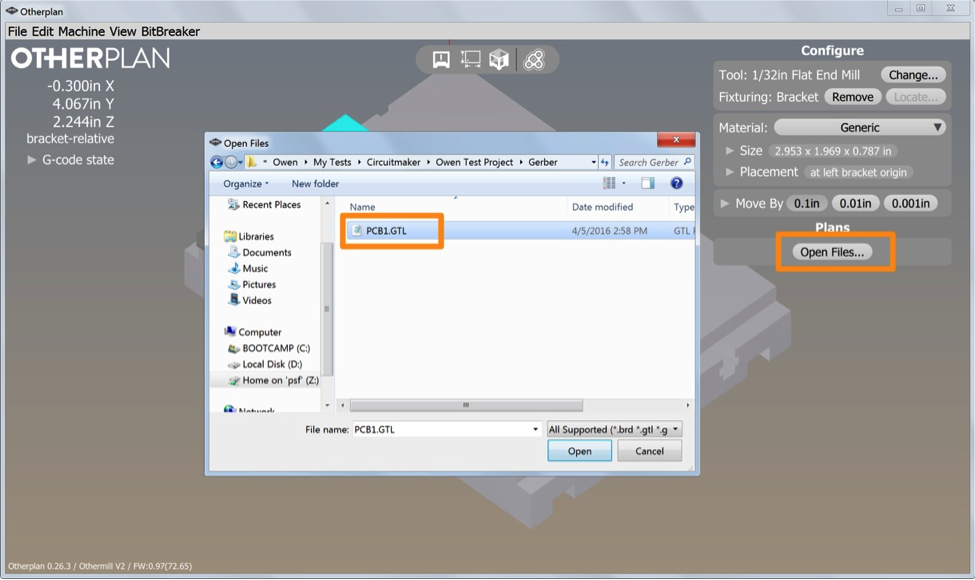Select Recent Places in the navigation pane

tap(264, 205)
